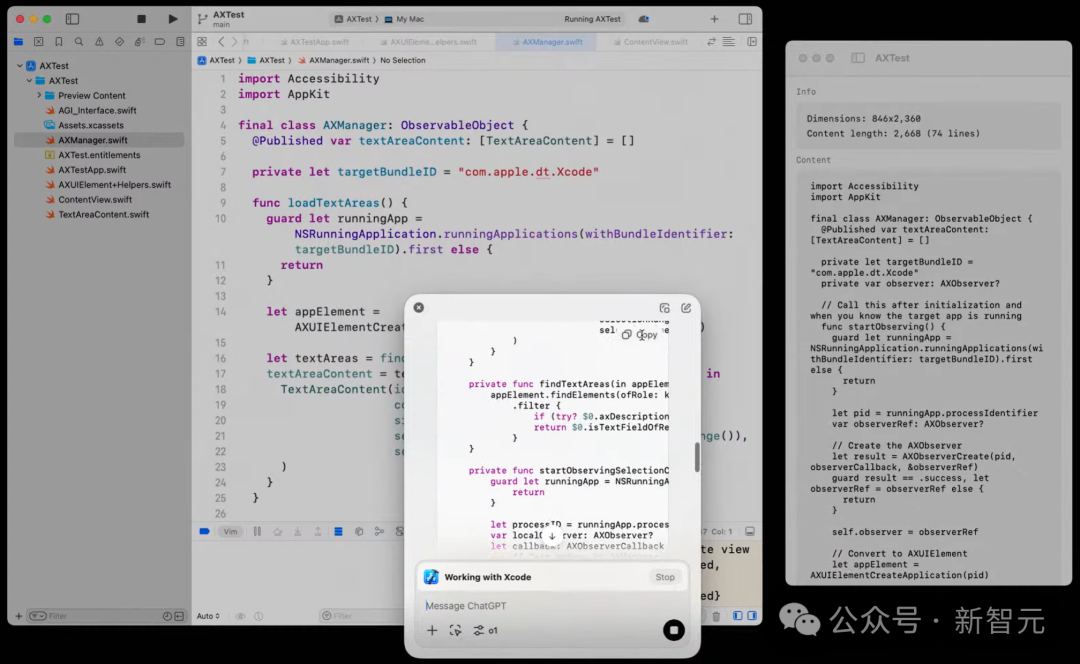
Task: Open the Bookmark navigator icon
Action: pos(59,42)
